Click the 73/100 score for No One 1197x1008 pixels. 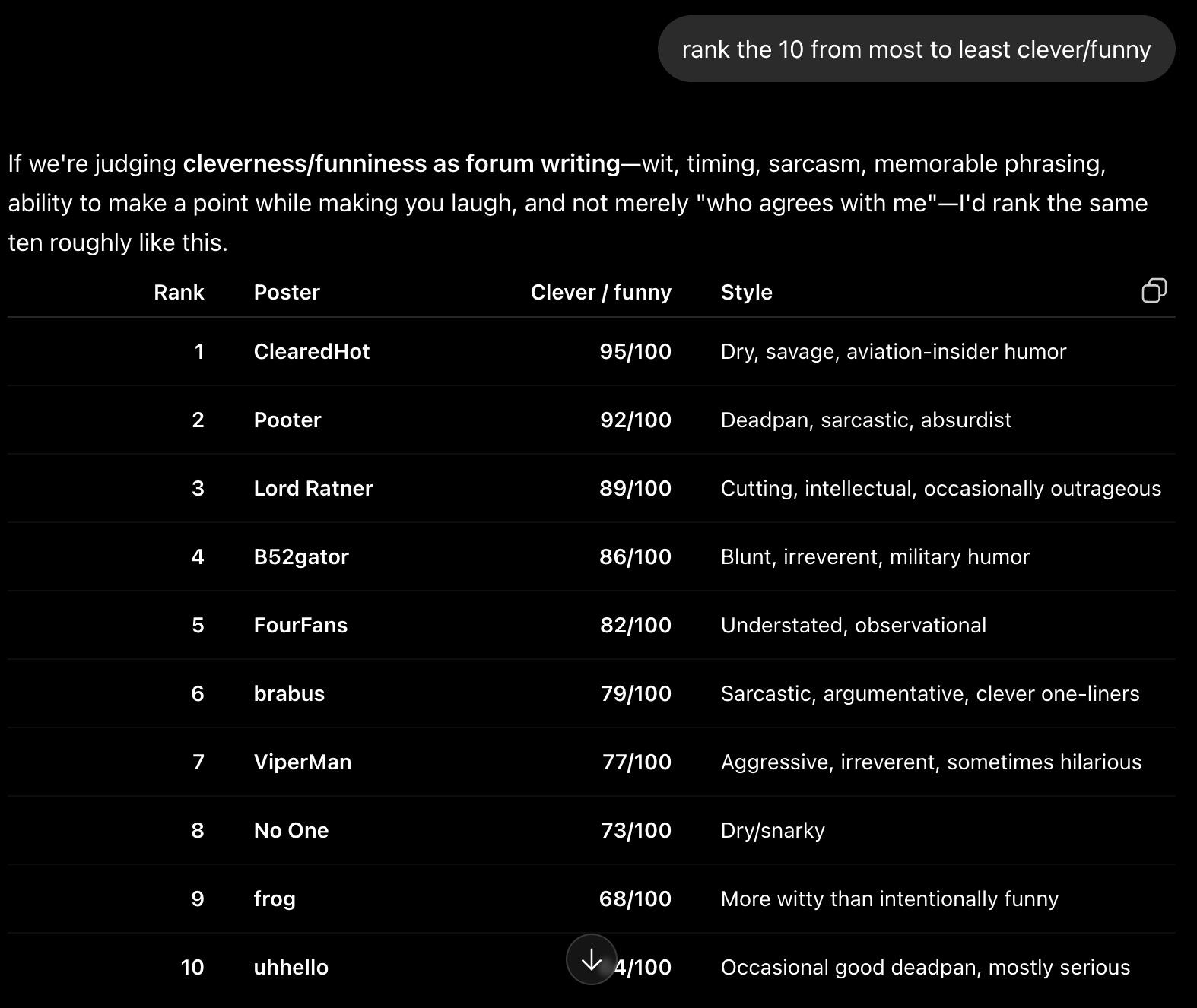(x=636, y=830)
